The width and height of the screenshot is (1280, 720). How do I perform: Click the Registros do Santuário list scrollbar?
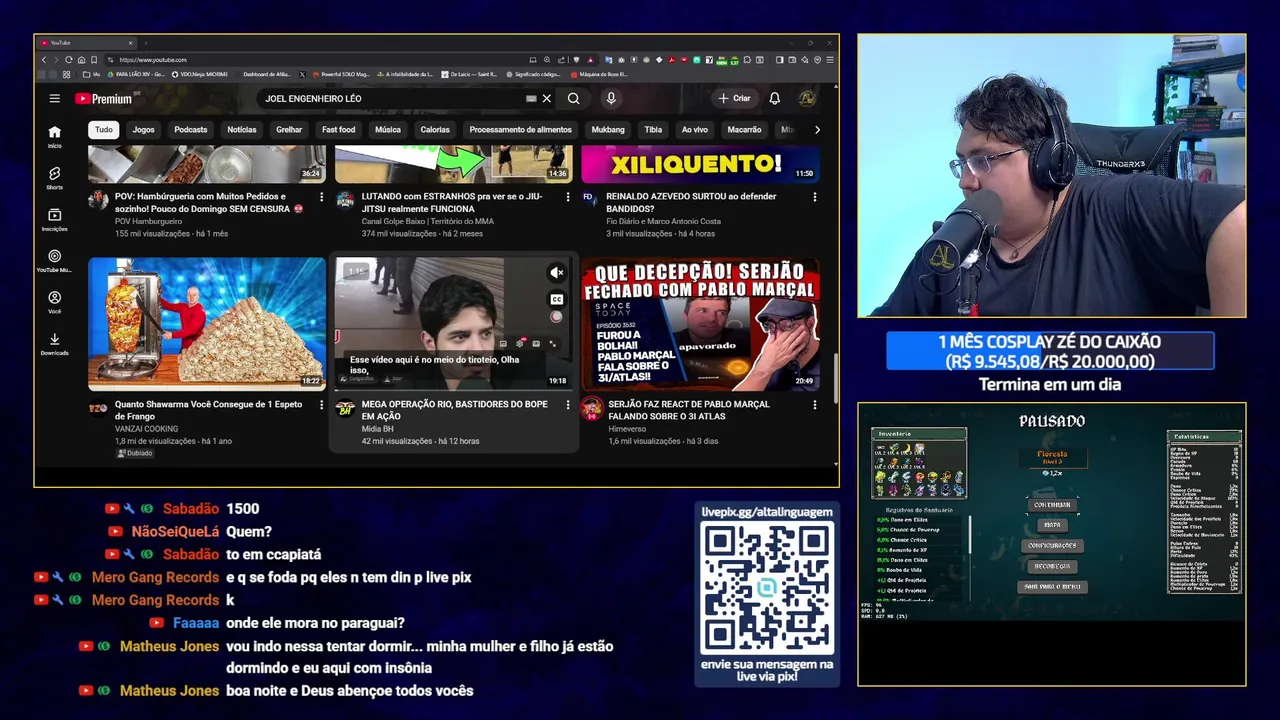[969, 535]
